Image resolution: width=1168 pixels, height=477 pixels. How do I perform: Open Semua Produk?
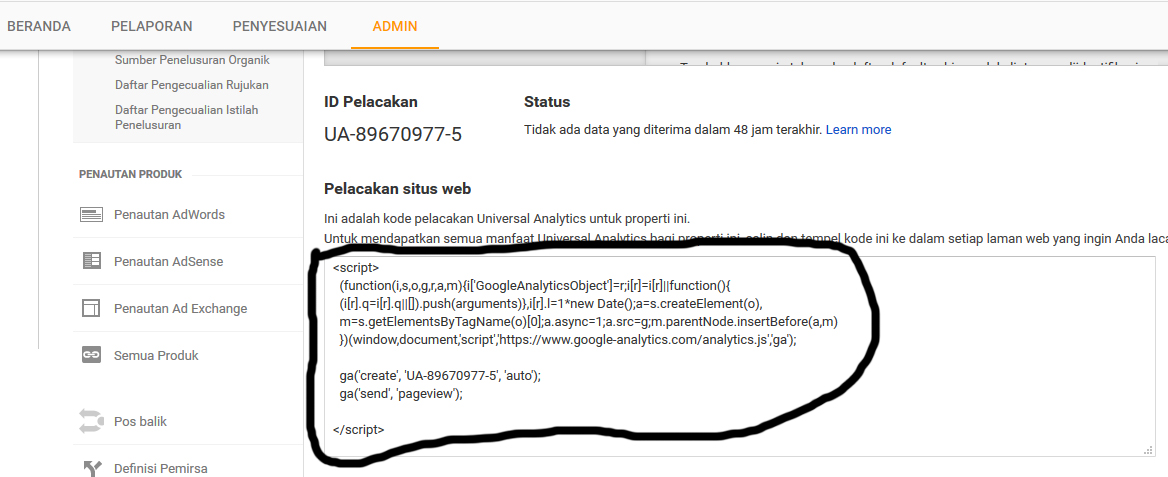click(x=156, y=356)
